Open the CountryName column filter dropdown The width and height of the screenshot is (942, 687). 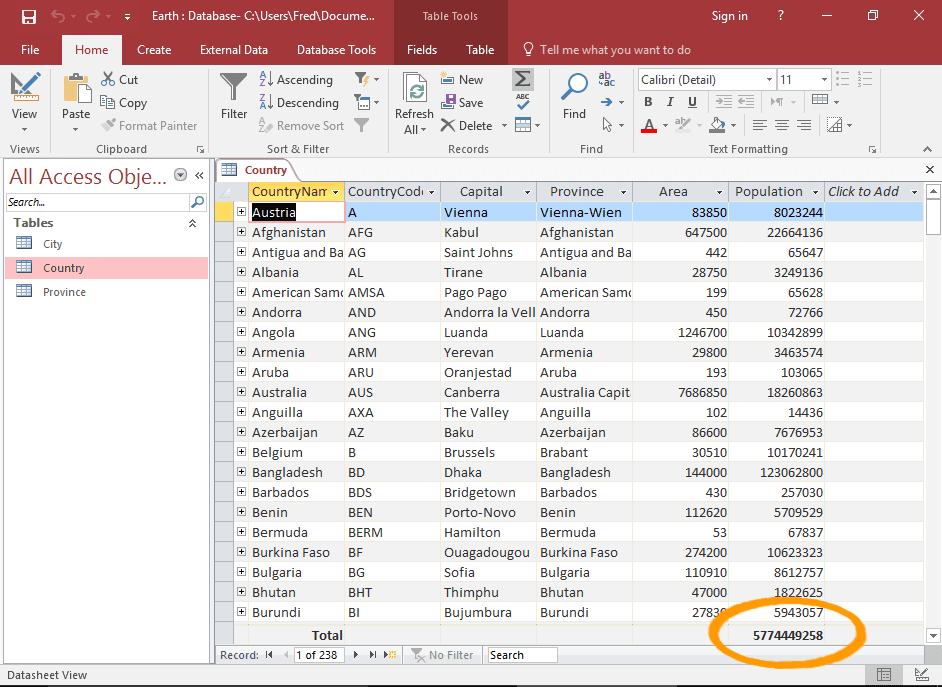pyautogui.click(x=337, y=191)
